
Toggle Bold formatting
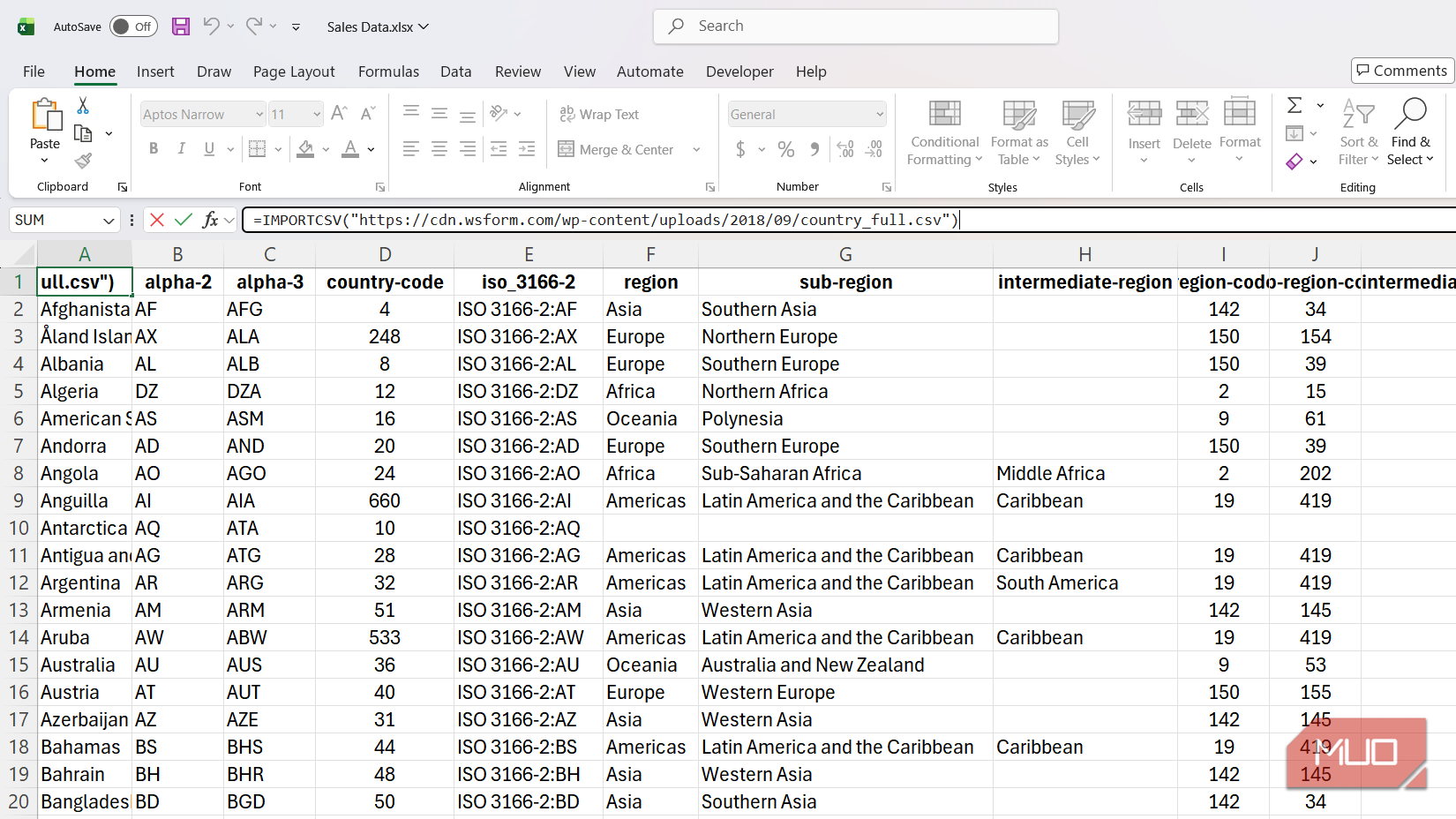154,148
